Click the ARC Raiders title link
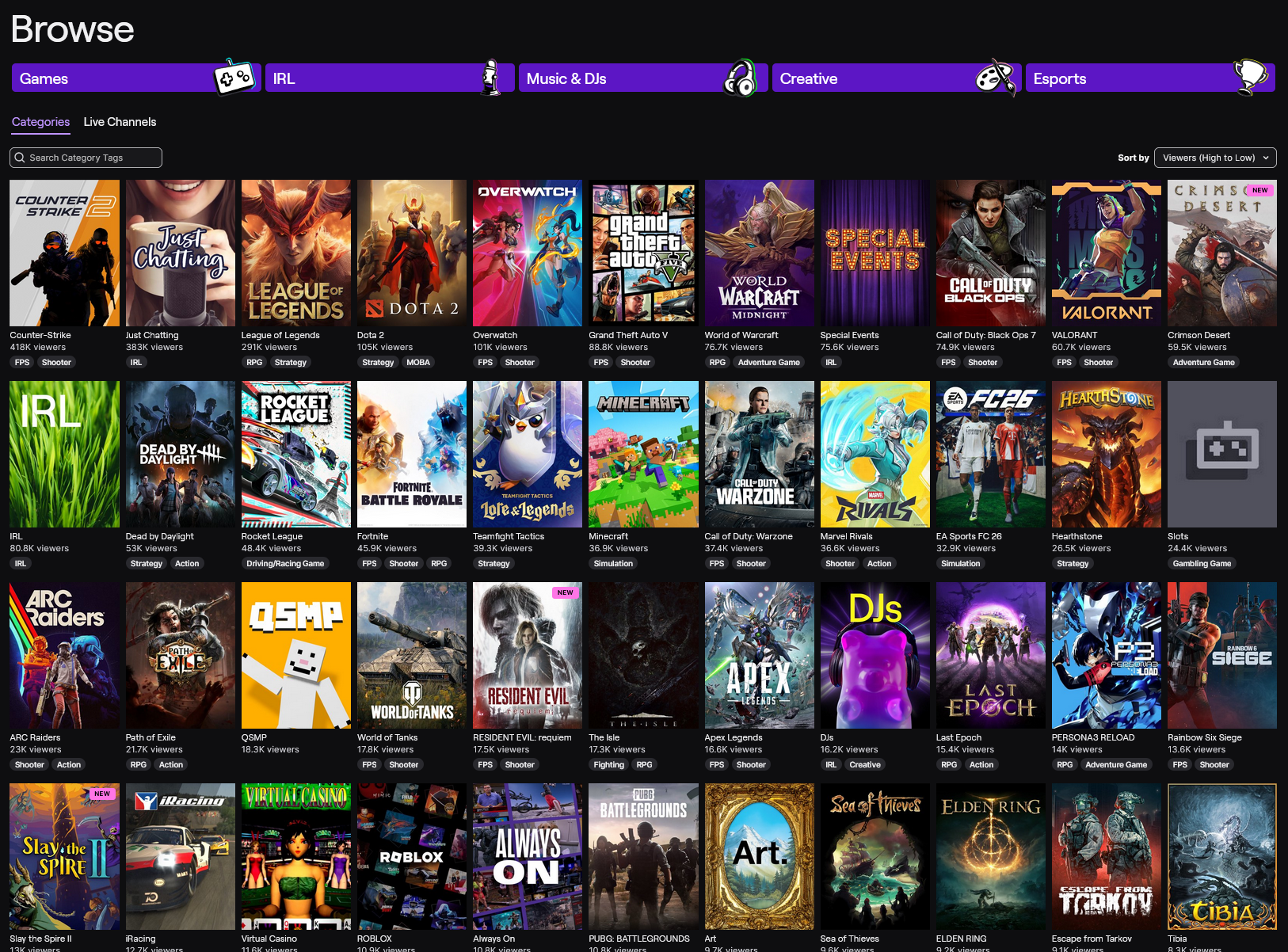Viewport: 1288px width, 952px height. click(x=35, y=737)
